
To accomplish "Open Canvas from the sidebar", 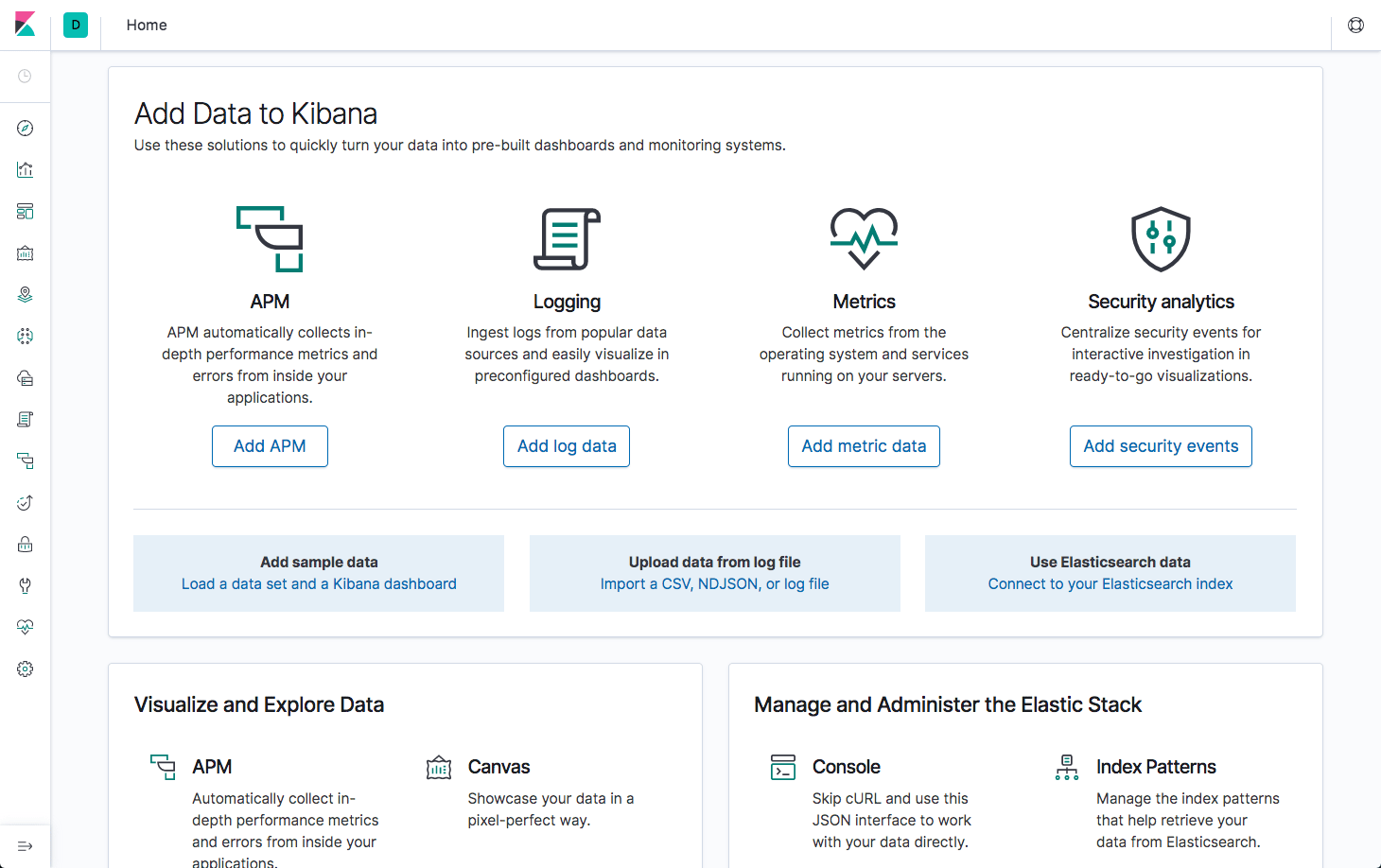I will pyautogui.click(x=25, y=252).
